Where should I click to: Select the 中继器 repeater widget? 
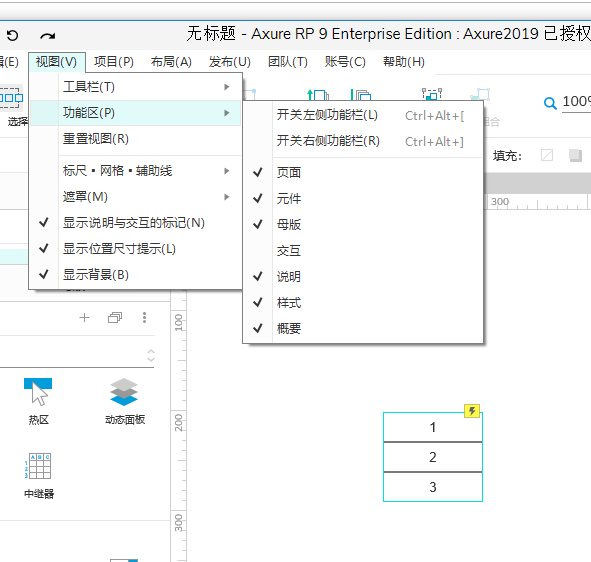39,476
